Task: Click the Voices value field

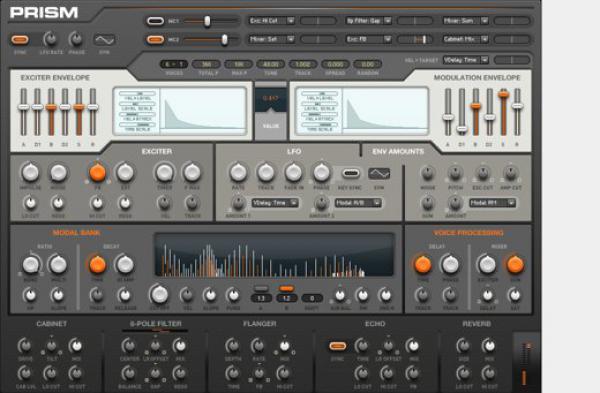Action: (174, 64)
